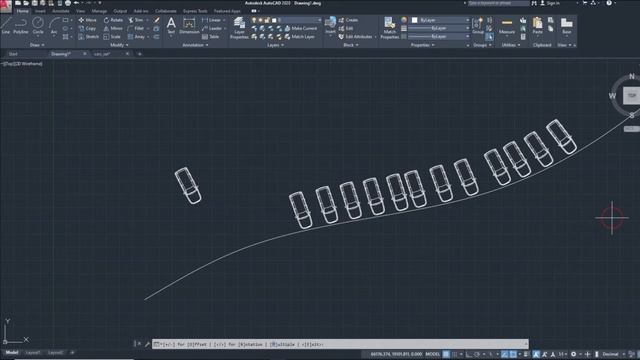Image resolution: width=640 pixels, height=360 pixels.
Task: Expand the Layers panel
Action: pos(276,45)
